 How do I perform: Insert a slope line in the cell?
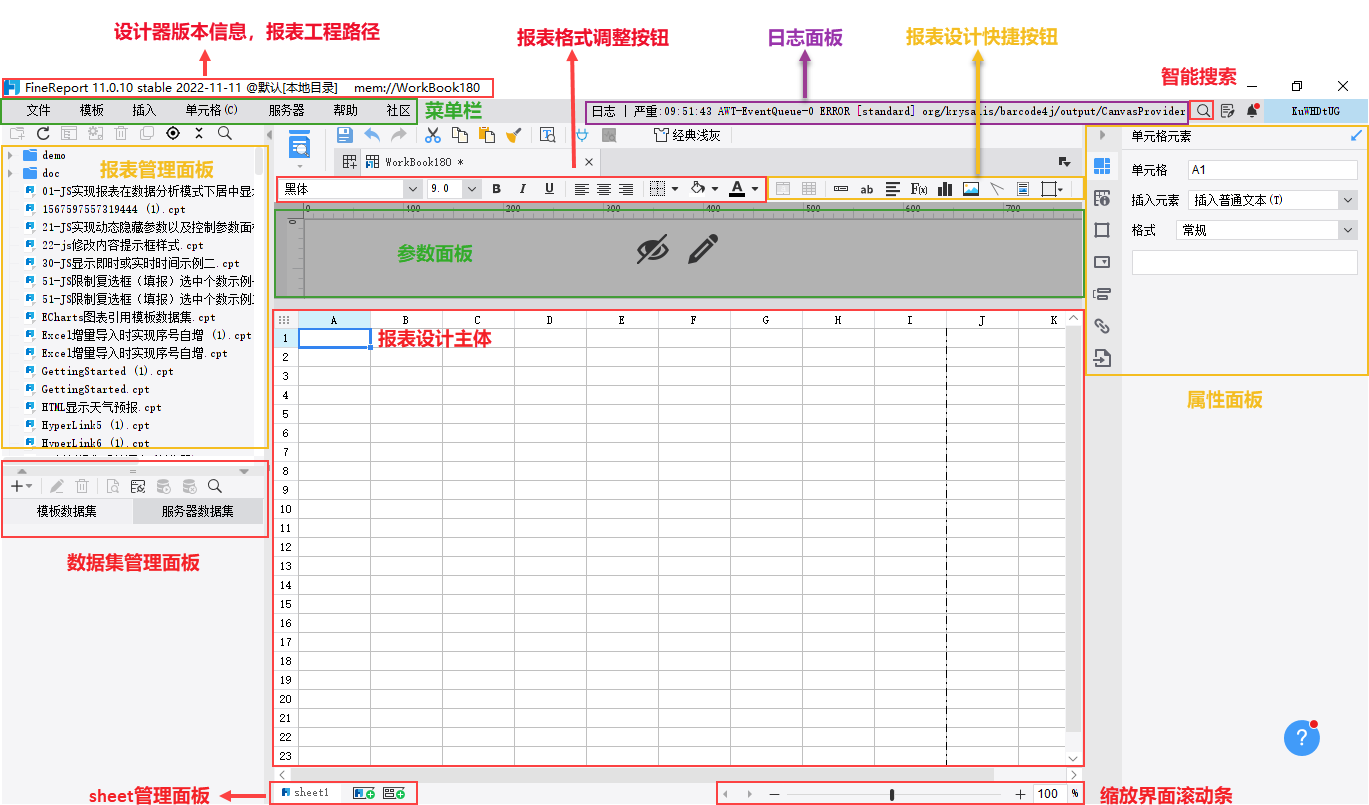[997, 188]
